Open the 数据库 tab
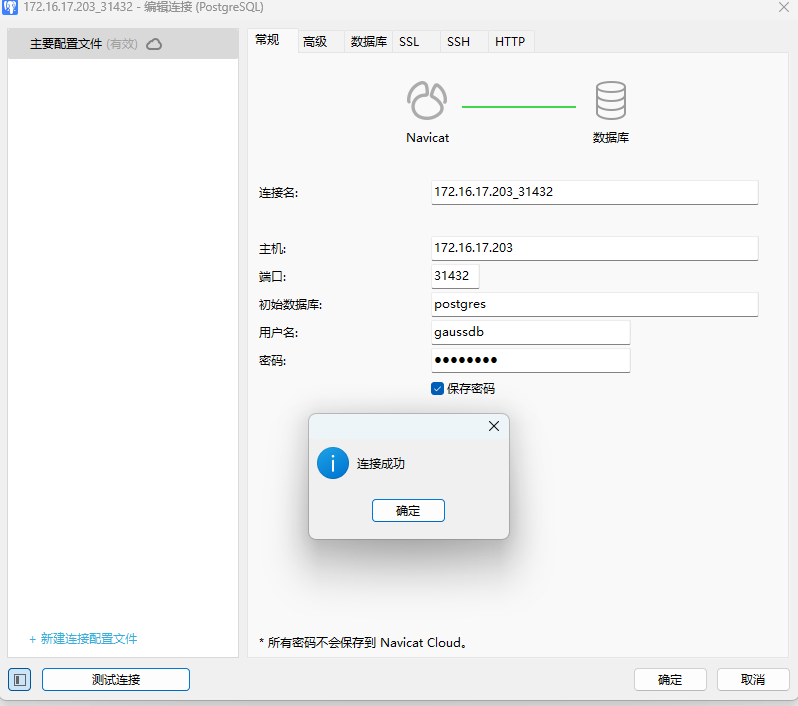This screenshot has width=798, height=706. 369,42
